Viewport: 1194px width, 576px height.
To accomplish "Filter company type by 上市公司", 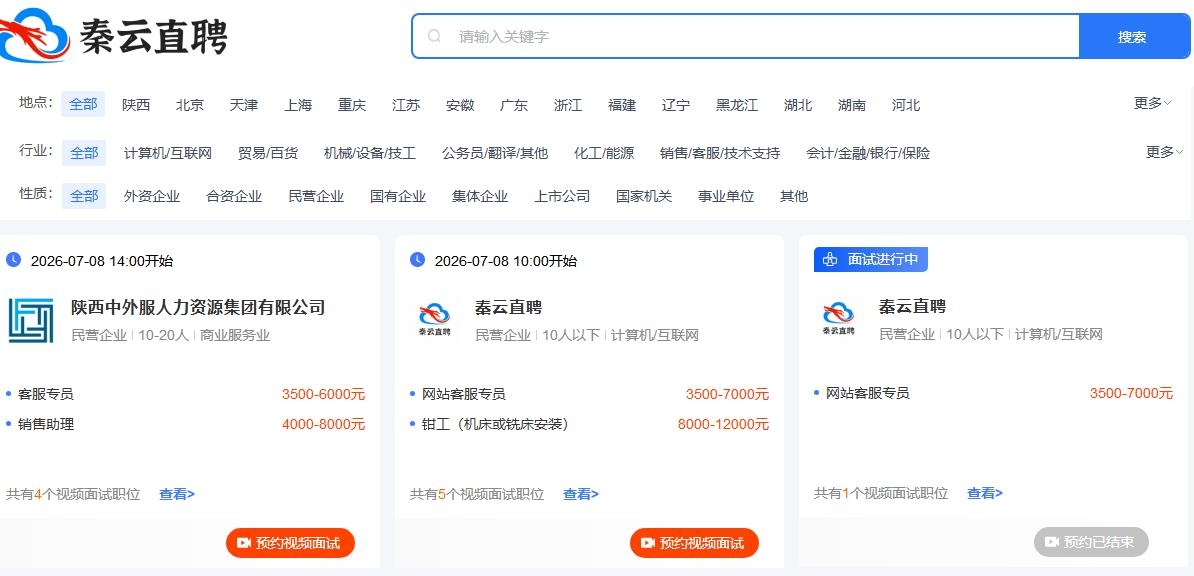I will tap(563, 196).
